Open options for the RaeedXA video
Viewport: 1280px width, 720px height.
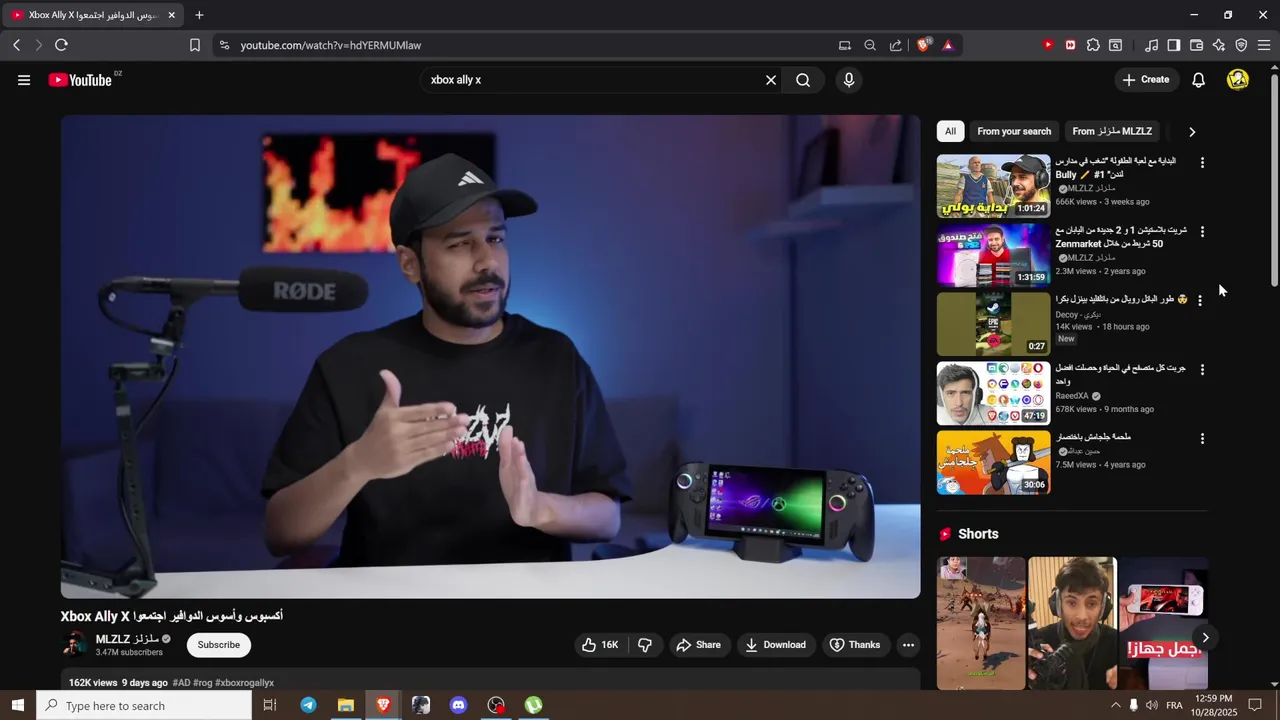pyautogui.click(x=1202, y=369)
